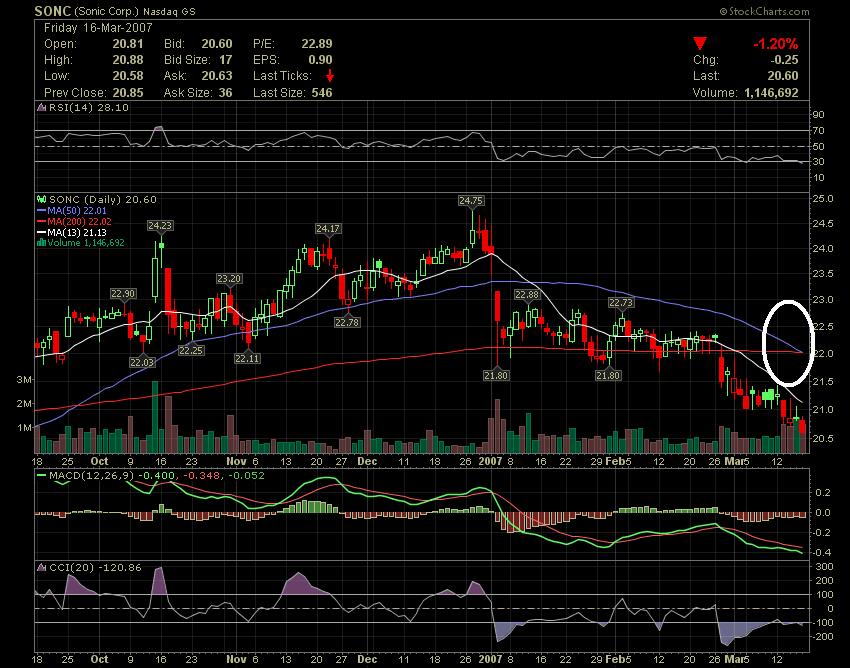850x668 pixels.
Task: Click the -200 level on CCI axis
Action: [x=822, y=636]
